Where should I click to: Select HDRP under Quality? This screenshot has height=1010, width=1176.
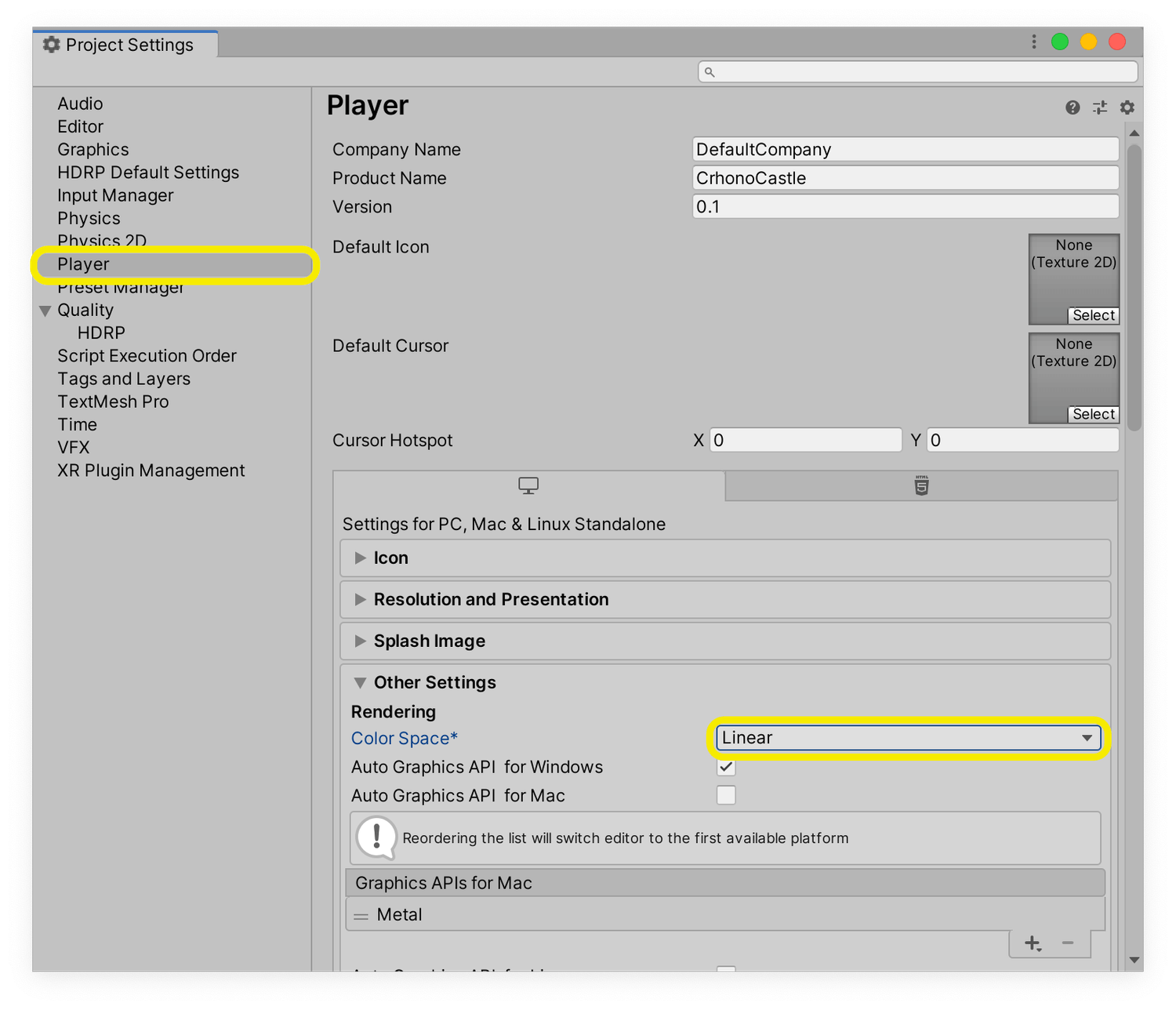pos(101,332)
